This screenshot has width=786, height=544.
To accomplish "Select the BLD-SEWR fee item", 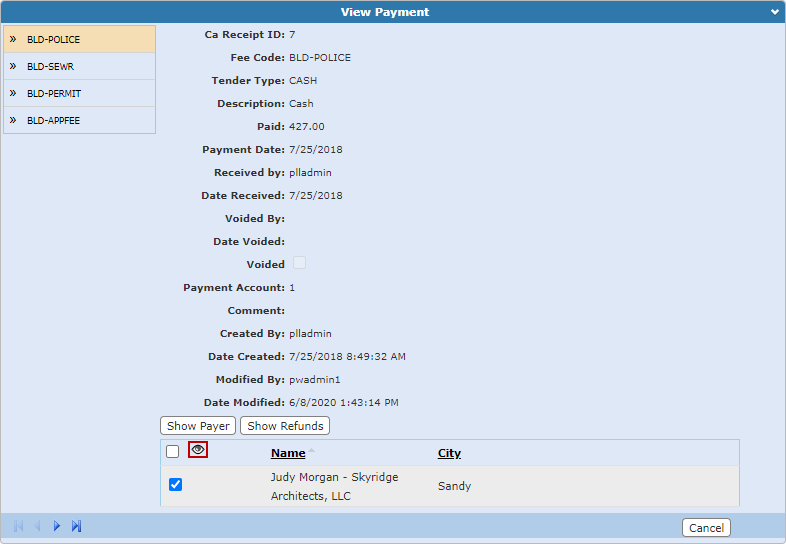I will 80,66.
